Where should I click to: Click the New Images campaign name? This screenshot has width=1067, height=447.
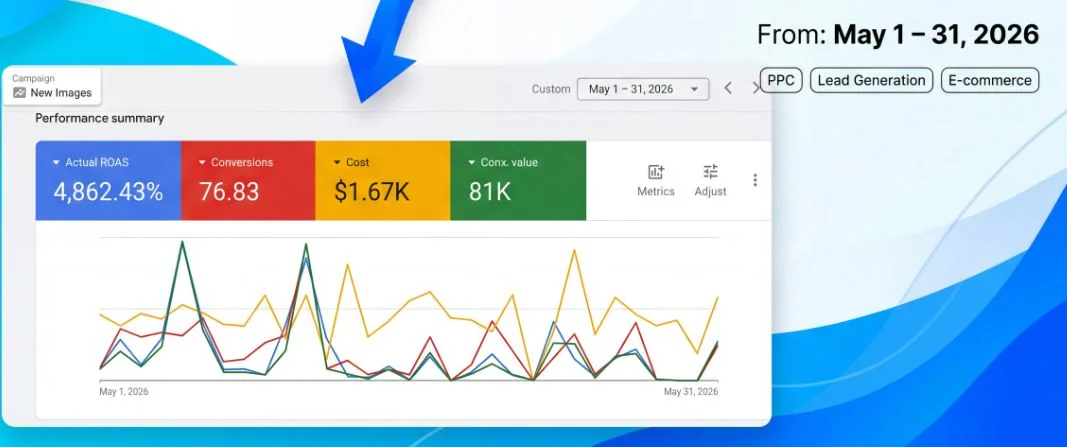(x=61, y=93)
